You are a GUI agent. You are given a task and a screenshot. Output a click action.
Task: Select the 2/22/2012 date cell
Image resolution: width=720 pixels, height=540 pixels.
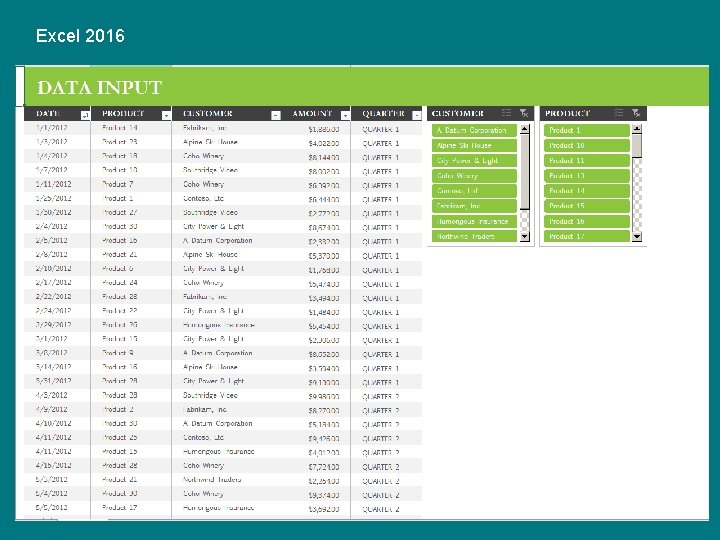point(57,297)
